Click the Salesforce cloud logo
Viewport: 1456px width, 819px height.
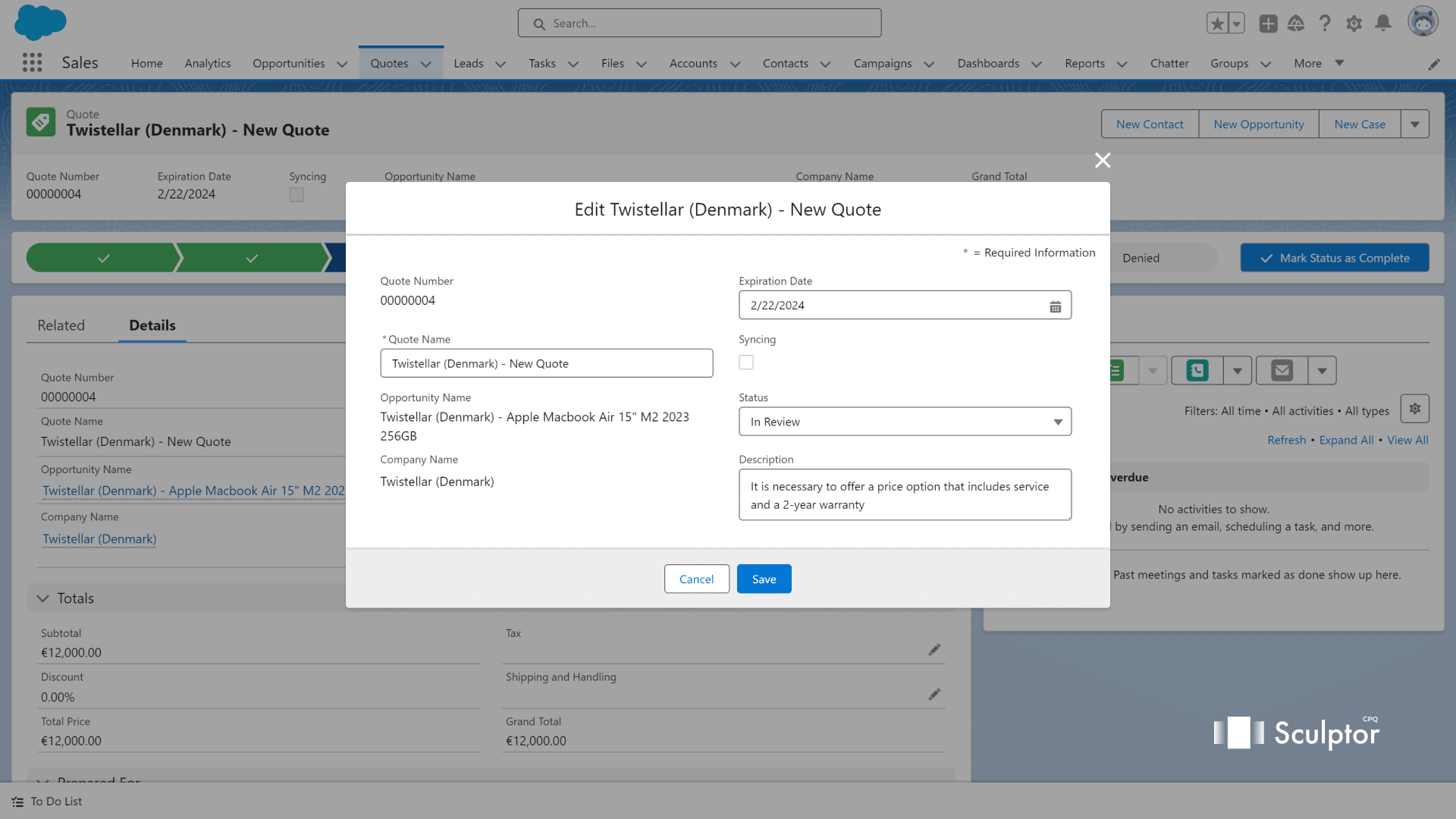[40, 23]
